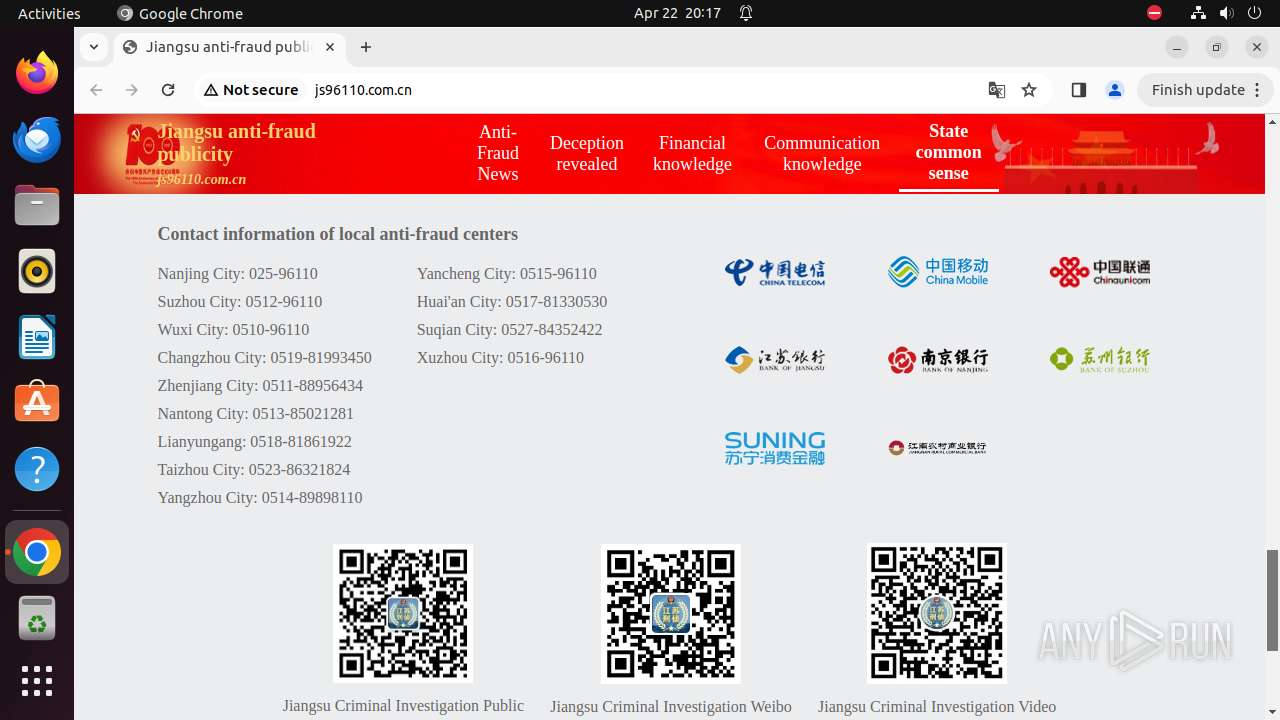Viewport: 1280px width, 720px height.
Task: Click 'Xuzhou City: 0516-96110' text
Action: click(x=500, y=358)
